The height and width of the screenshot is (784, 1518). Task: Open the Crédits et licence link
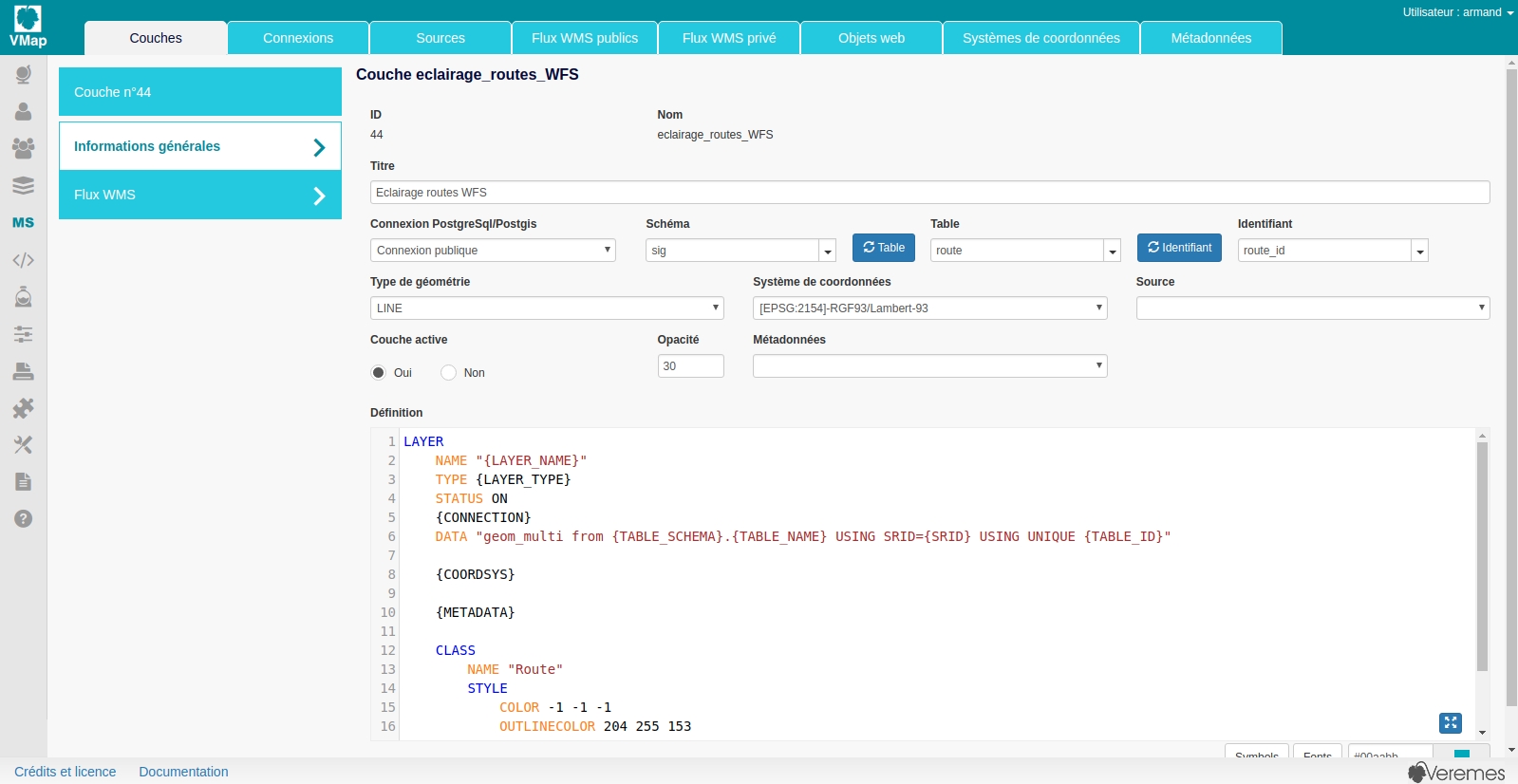pos(66,772)
